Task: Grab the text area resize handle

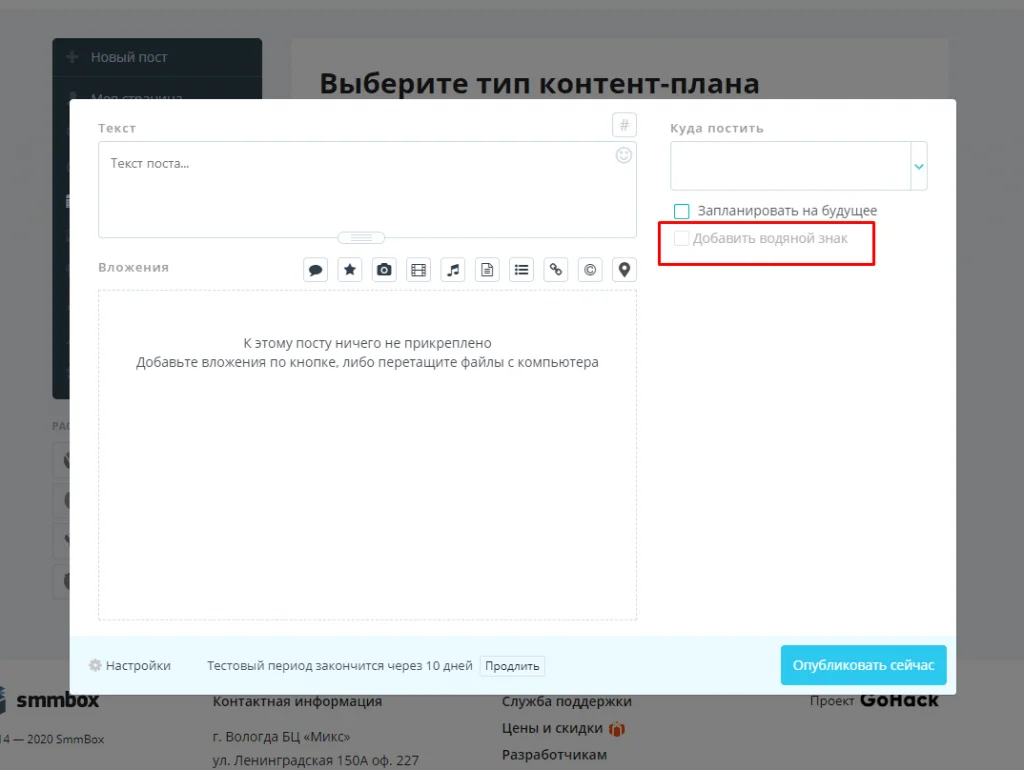Action: pyautogui.click(x=361, y=237)
